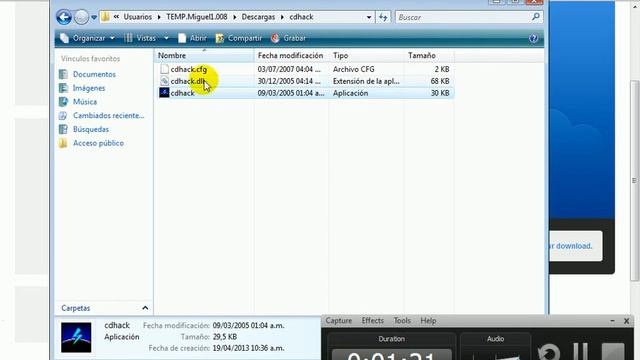Click Grabar in the toolbar

(289, 38)
